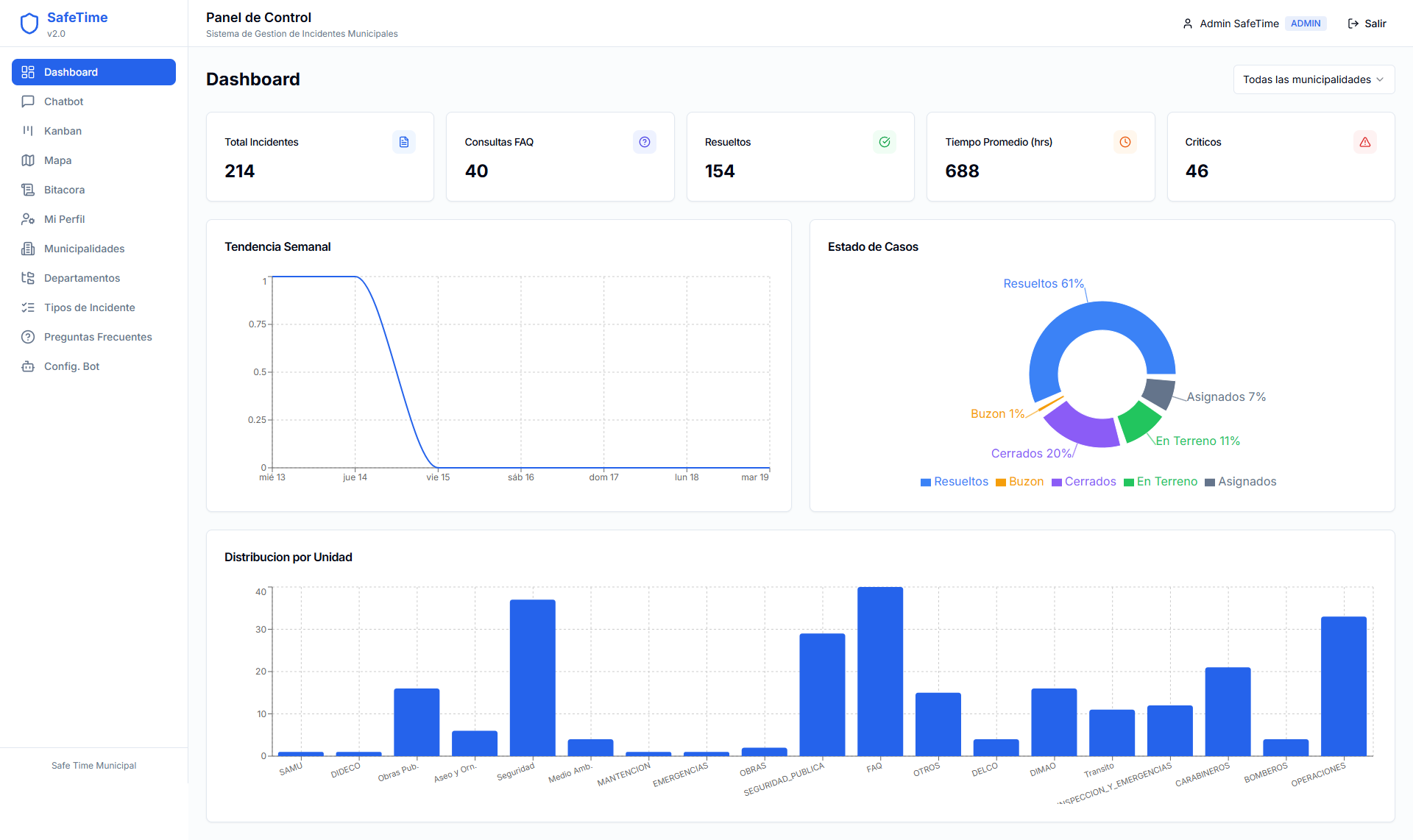Click the Obras Pub. bar in chart
Image resolution: width=1413 pixels, height=840 pixels.
point(417,722)
